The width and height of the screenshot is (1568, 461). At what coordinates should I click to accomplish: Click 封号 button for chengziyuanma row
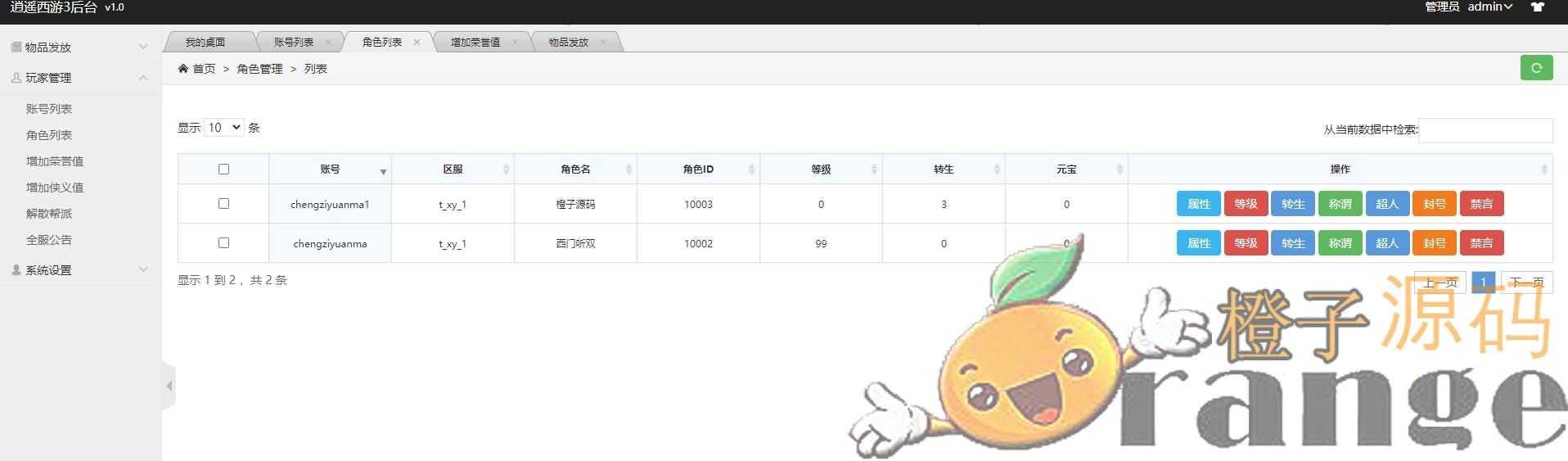(x=1434, y=243)
